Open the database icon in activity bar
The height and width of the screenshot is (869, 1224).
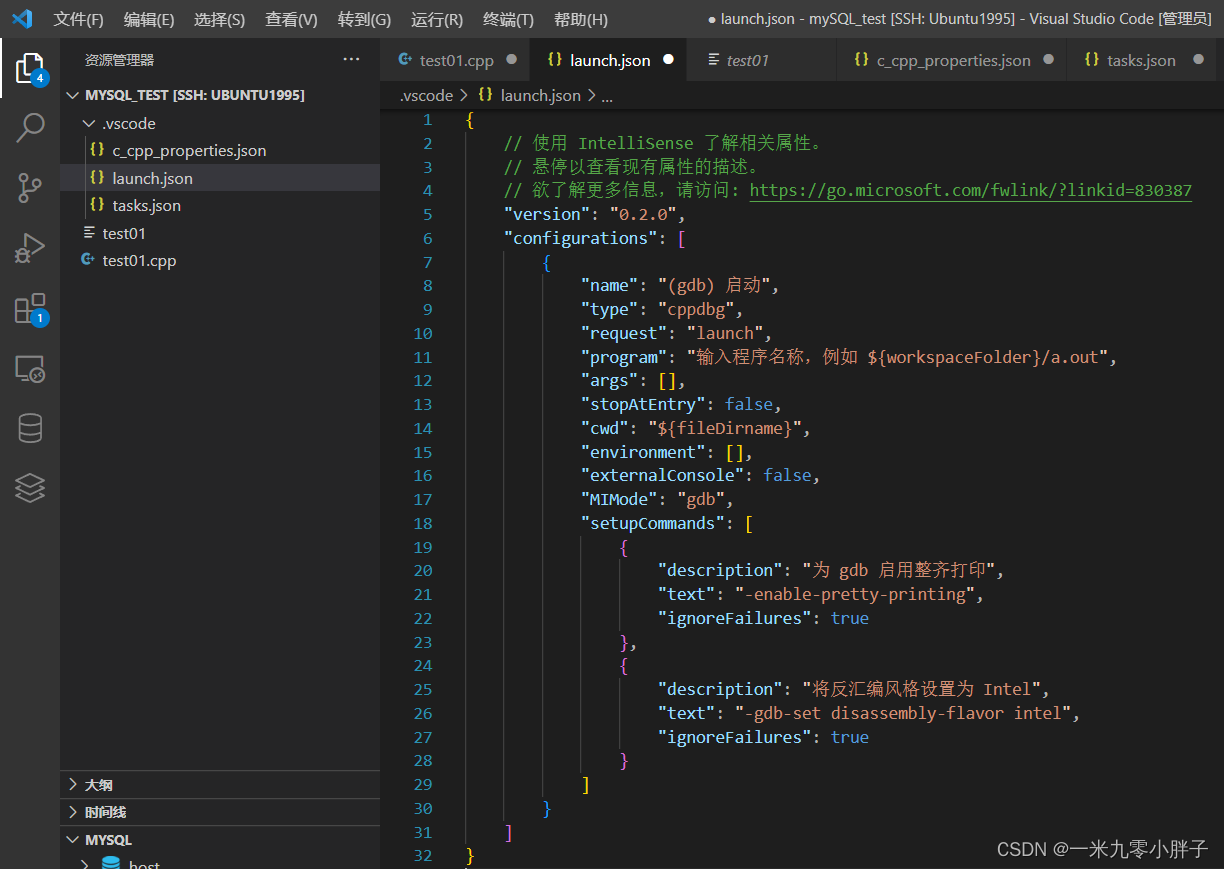(x=30, y=429)
